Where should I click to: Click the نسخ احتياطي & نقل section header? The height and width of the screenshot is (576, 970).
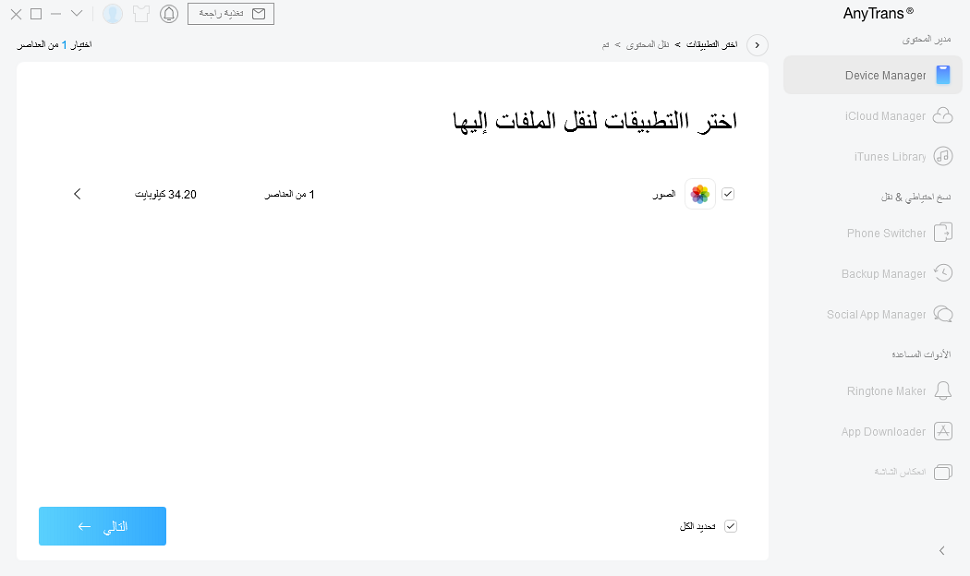[x=916, y=197]
